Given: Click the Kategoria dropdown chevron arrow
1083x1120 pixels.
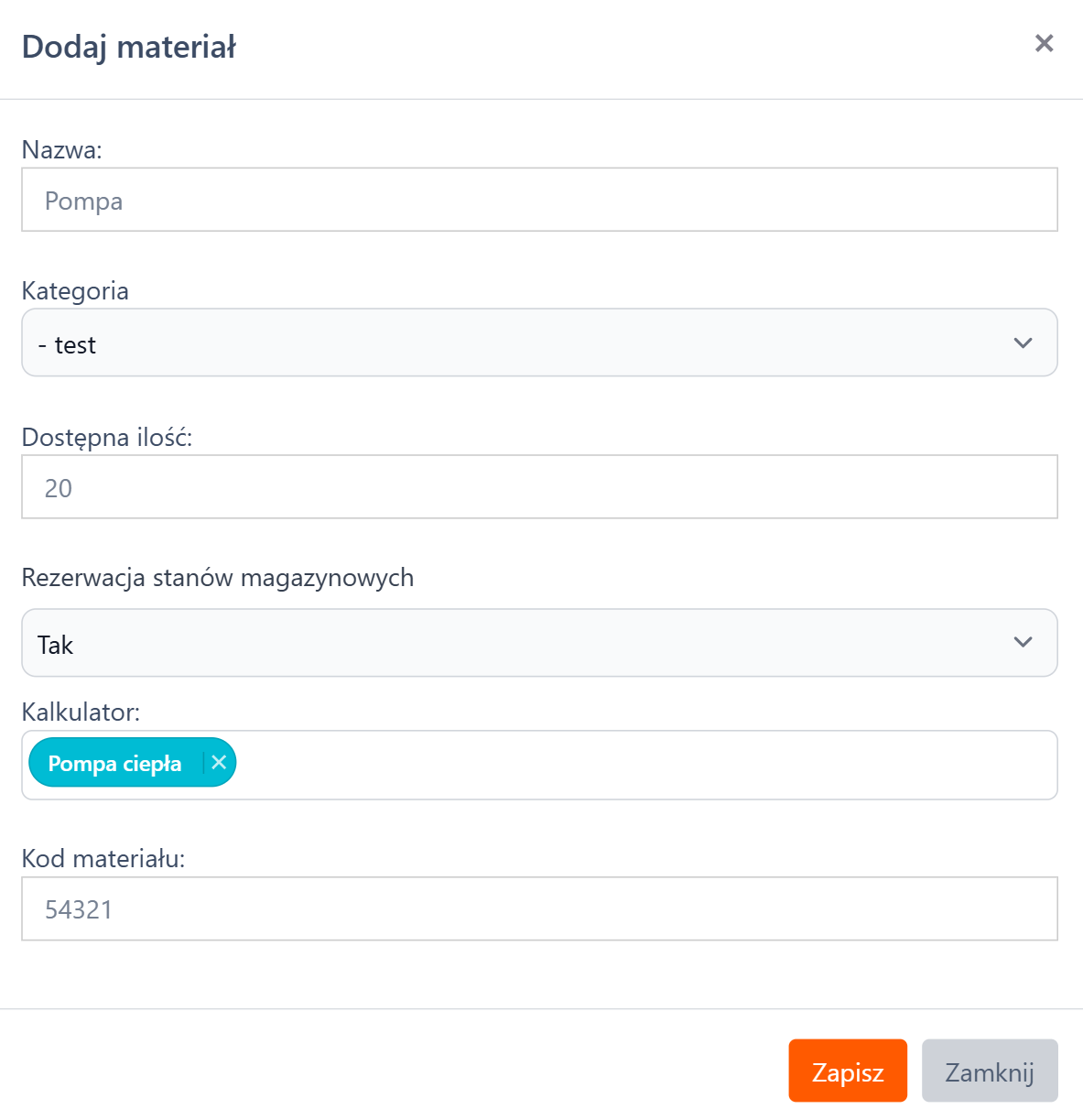Looking at the screenshot, I should coord(1023,343).
